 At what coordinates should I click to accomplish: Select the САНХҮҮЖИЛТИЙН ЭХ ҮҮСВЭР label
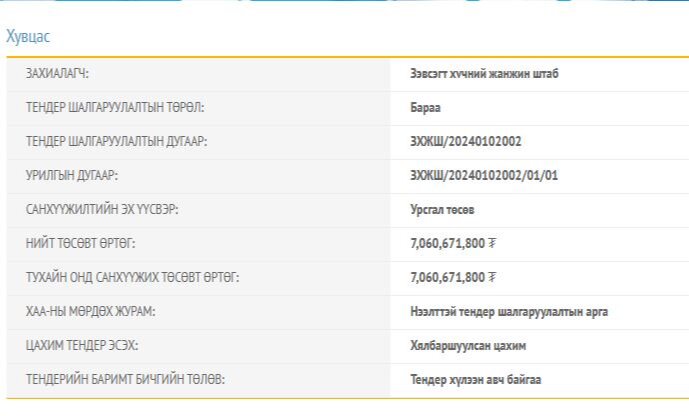(102, 210)
